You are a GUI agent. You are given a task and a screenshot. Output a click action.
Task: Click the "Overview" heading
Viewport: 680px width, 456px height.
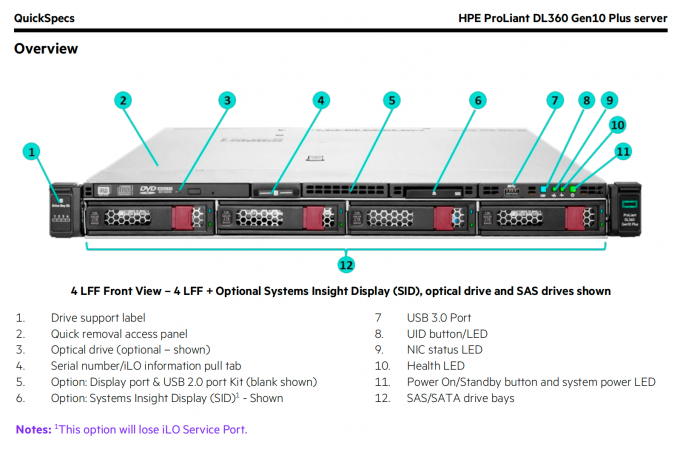[46, 49]
